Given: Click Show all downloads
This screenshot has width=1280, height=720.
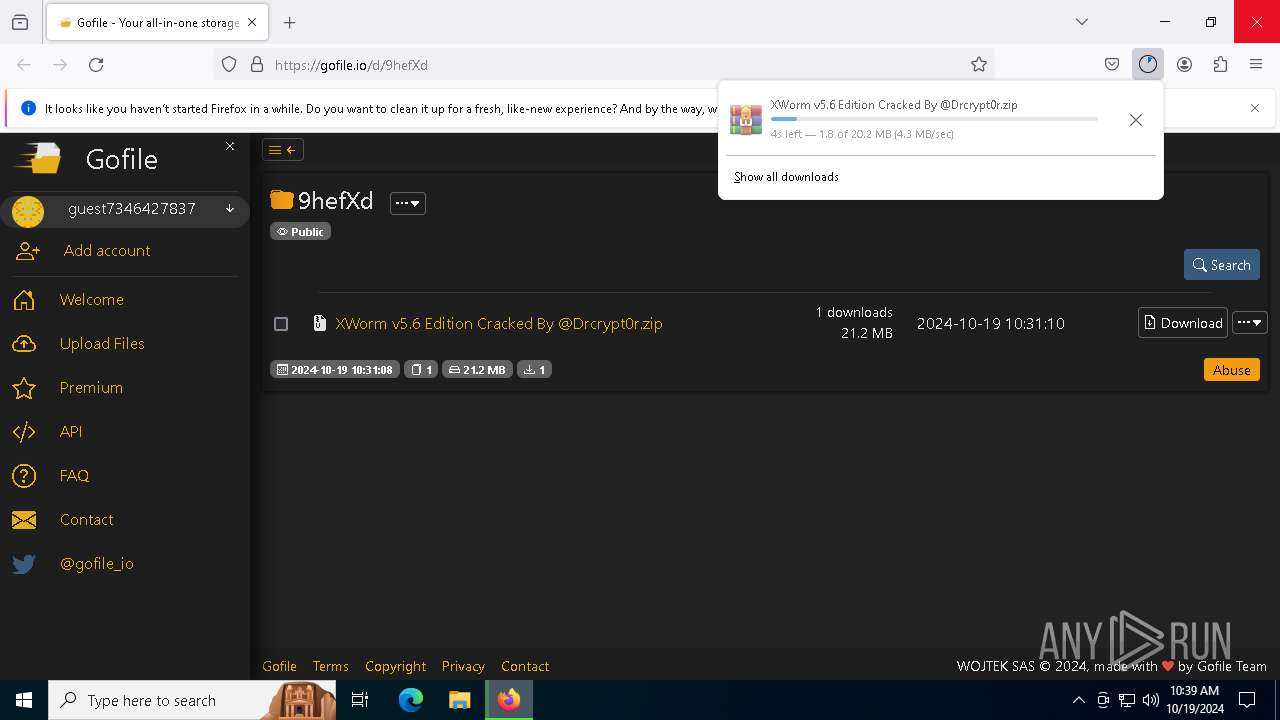Looking at the screenshot, I should click(x=786, y=177).
